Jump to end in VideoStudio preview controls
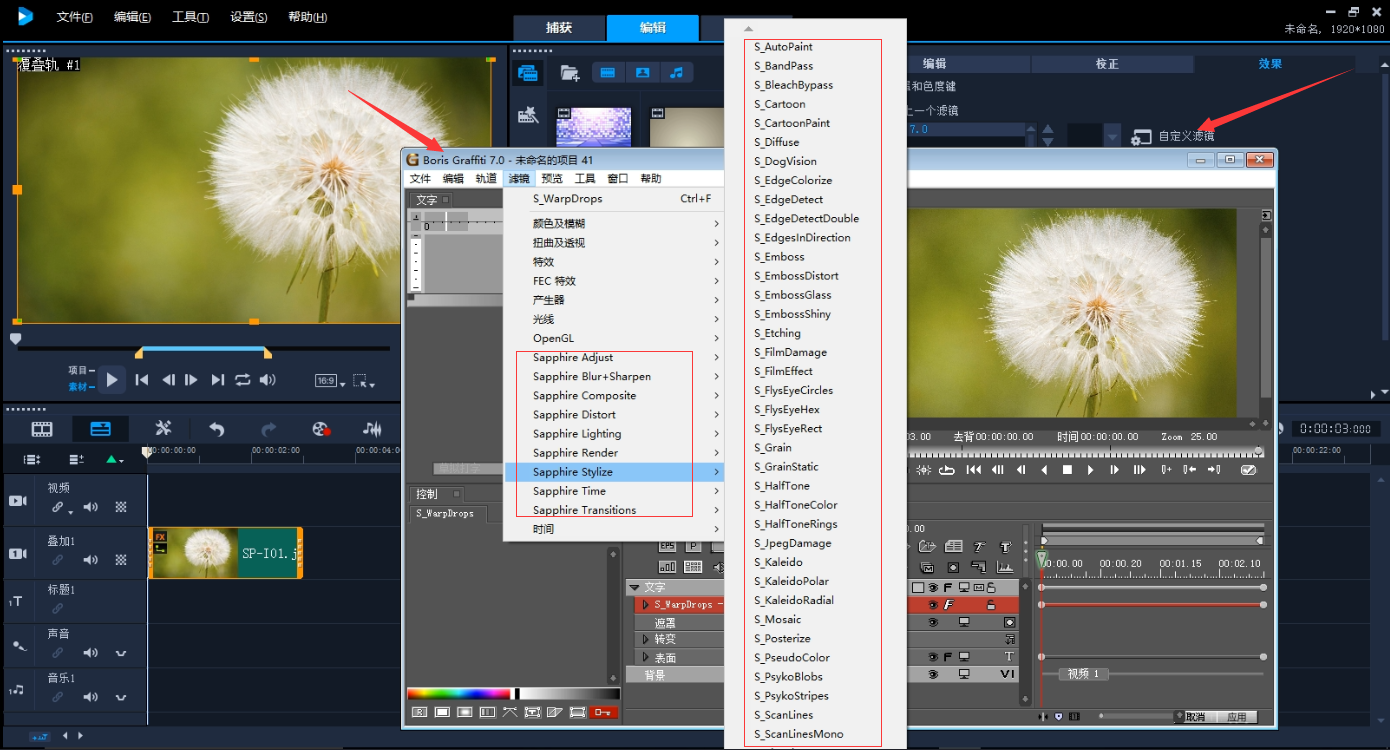This screenshot has width=1390, height=750. pyautogui.click(x=217, y=380)
